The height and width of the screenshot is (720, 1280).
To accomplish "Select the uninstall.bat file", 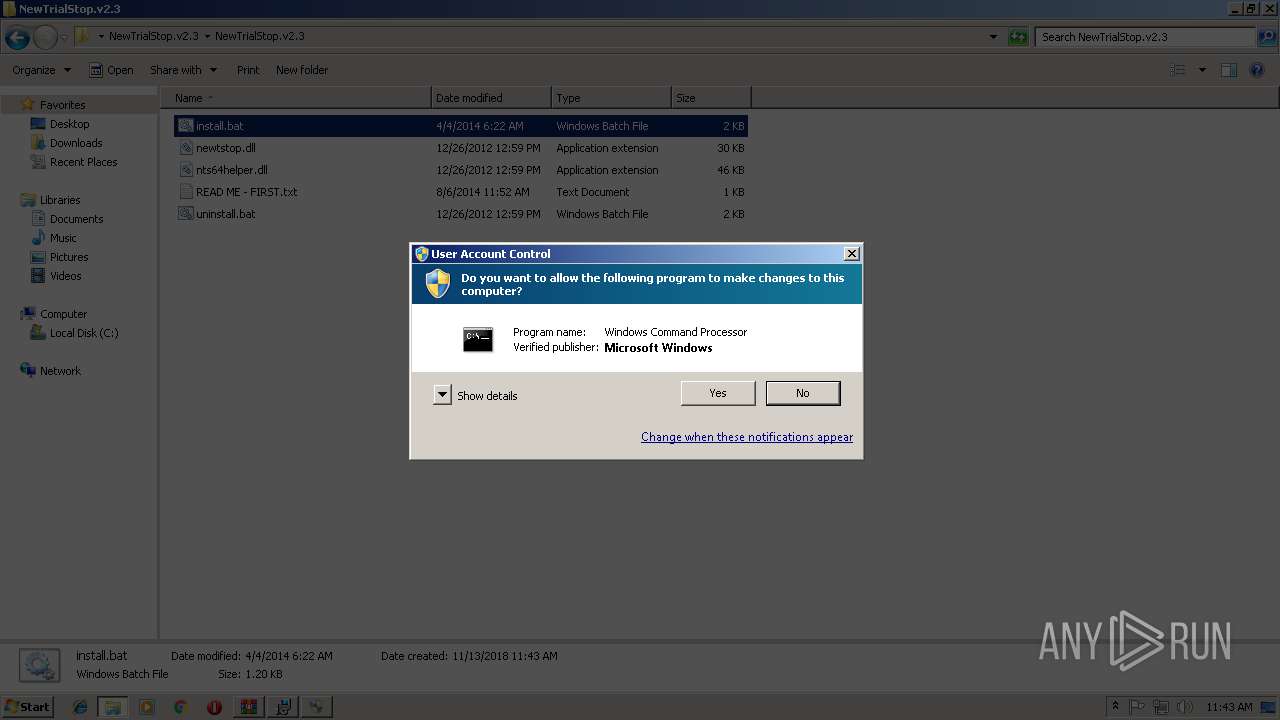I will pyautogui.click(x=460, y=214).
